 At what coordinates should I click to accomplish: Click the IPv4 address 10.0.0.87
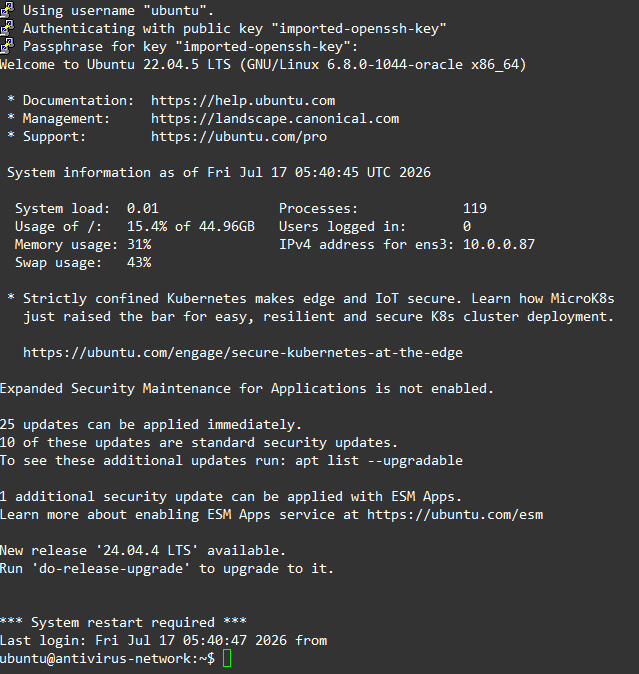pyautogui.click(x=499, y=245)
